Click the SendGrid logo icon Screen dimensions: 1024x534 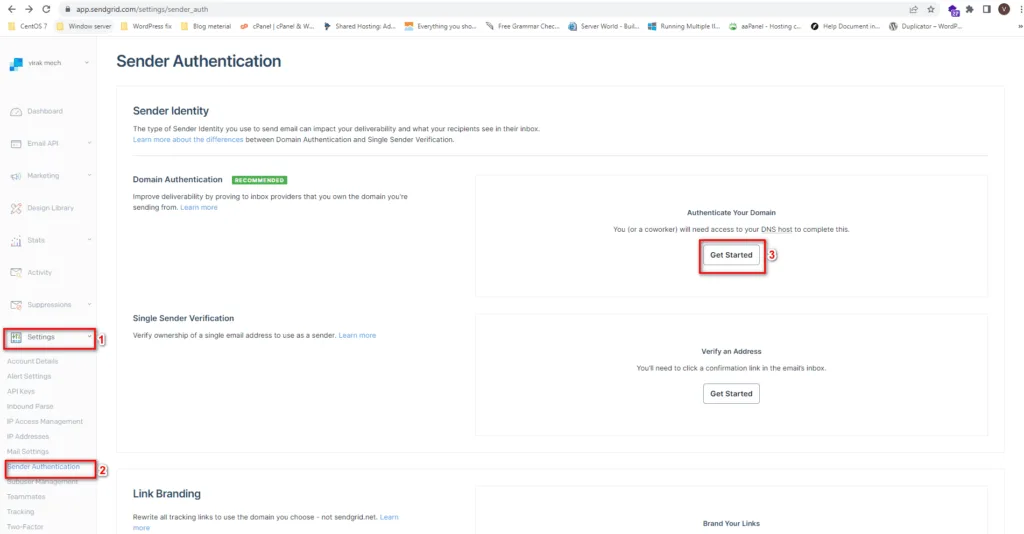coord(16,64)
